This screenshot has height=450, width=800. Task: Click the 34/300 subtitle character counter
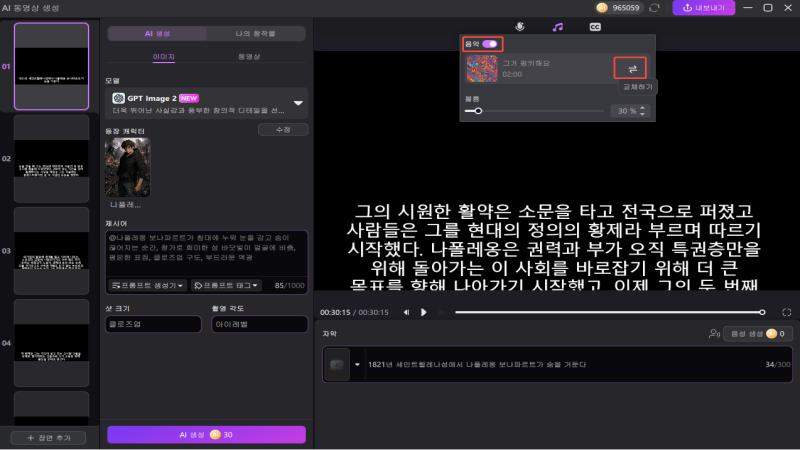click(778, 364)
